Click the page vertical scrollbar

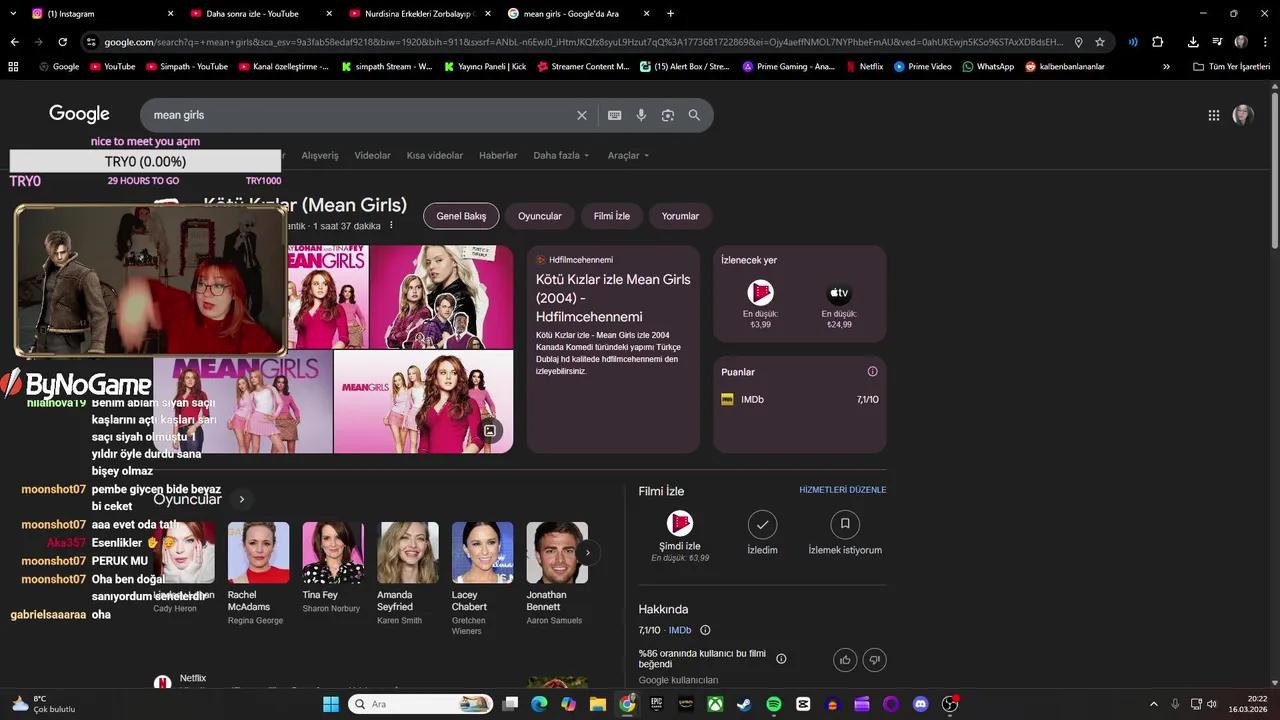coord(1274,170)
